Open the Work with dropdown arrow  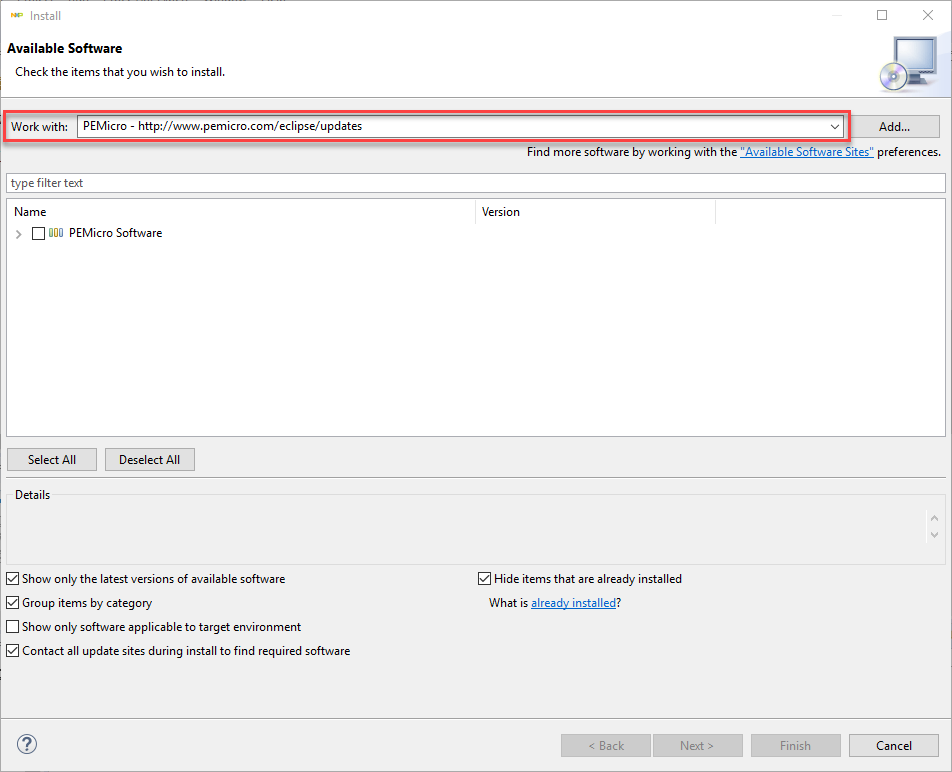pos(835,126)
